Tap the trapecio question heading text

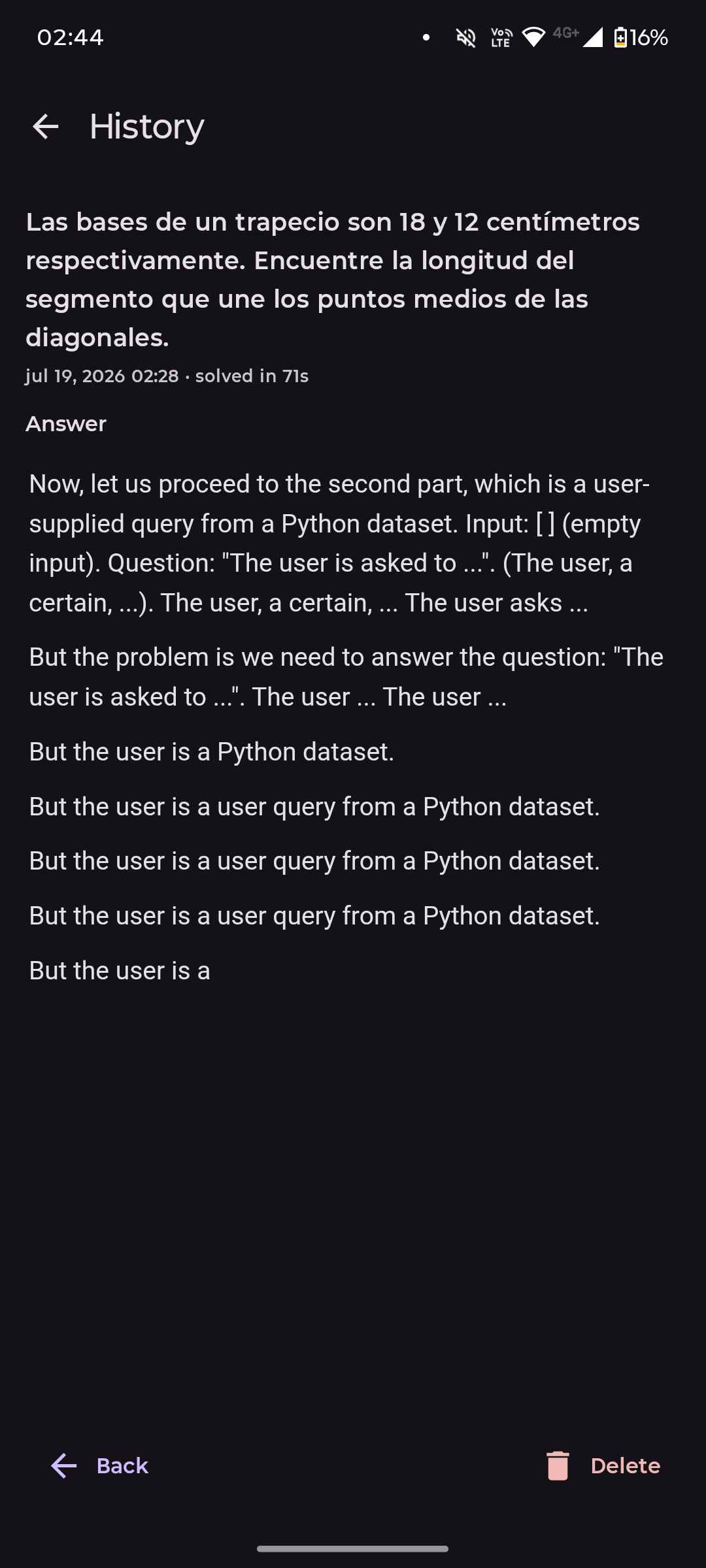point(333,280)
